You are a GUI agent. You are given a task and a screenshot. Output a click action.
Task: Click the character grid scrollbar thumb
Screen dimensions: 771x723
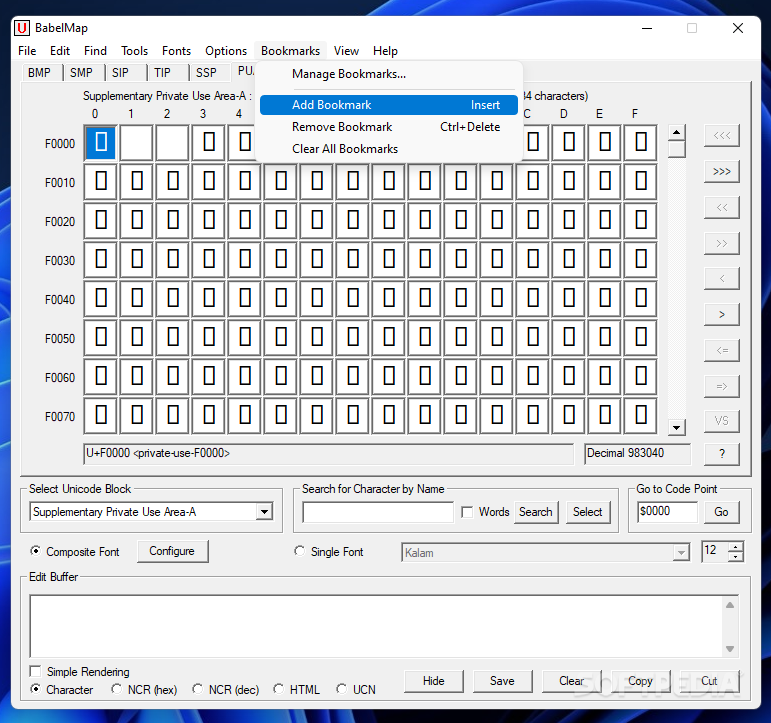click(x=677, y=149)
